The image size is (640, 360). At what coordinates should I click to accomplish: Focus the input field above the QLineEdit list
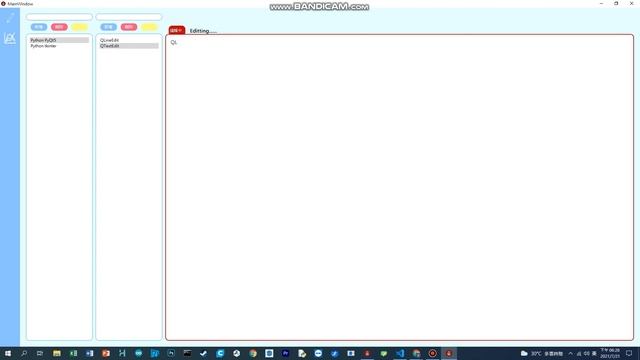129,17
